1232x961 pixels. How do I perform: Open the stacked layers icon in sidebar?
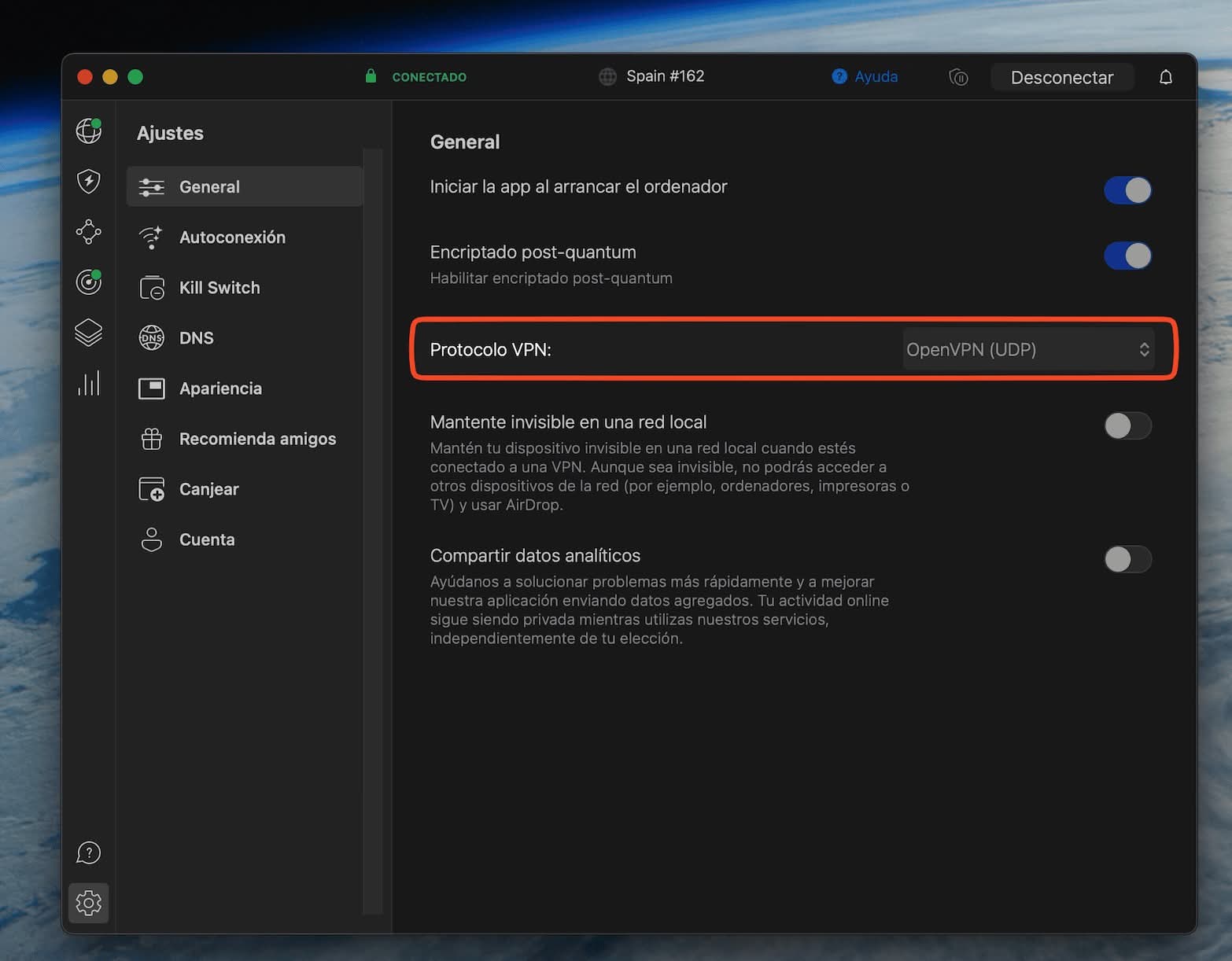coord(89,333)
